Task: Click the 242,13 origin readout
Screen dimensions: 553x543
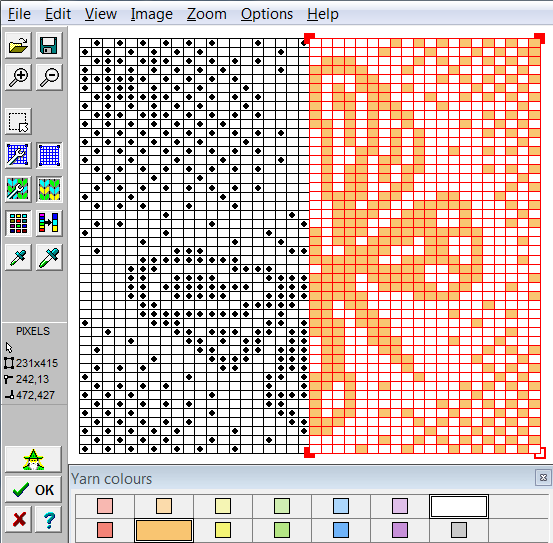Action: coord(32,379)
